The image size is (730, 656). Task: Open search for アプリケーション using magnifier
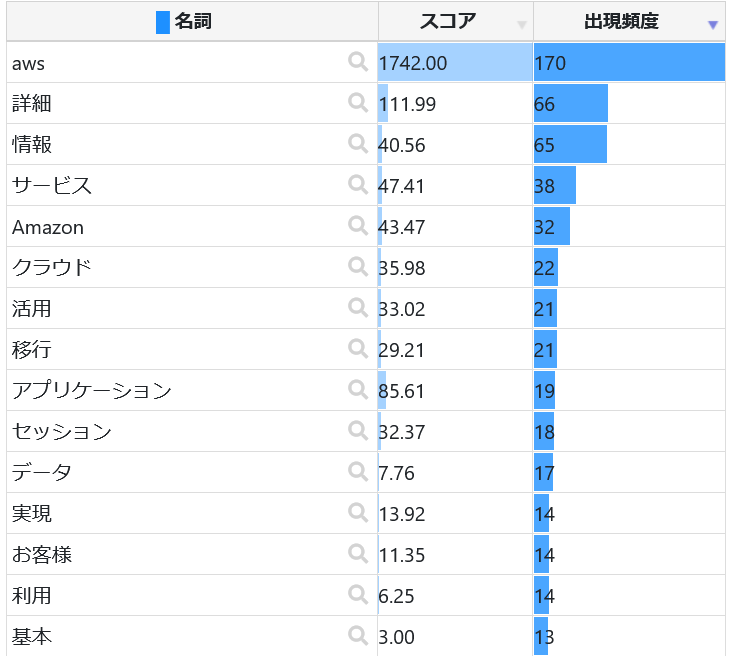[x=358, y=389]
